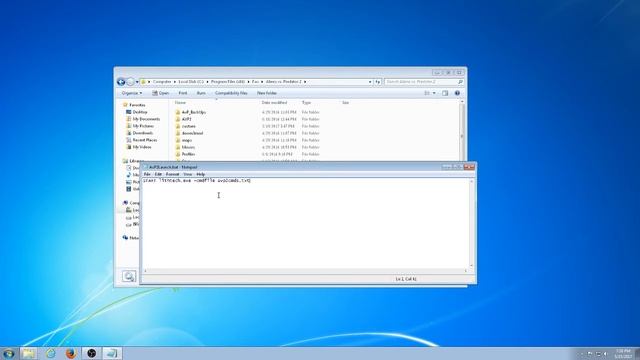Click the Explorer Back arrow button

point(121,82)
